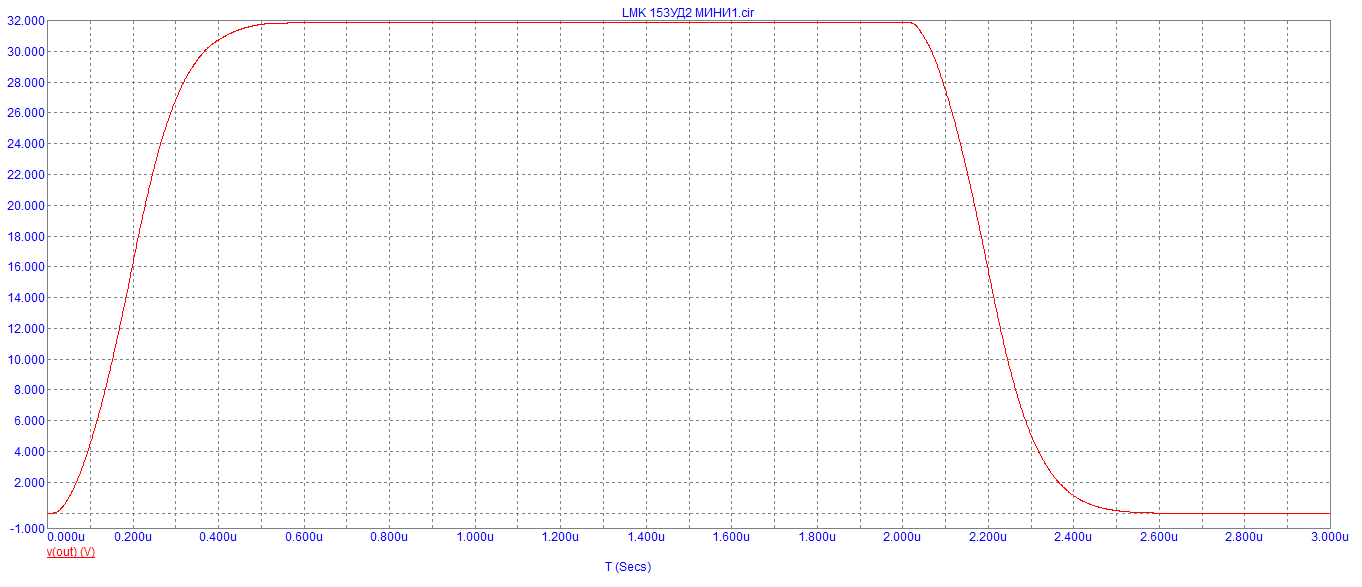Click the 28.000 Y-axis value
The width and height of the screenshot is (1362, 587).
click(25, 83)
